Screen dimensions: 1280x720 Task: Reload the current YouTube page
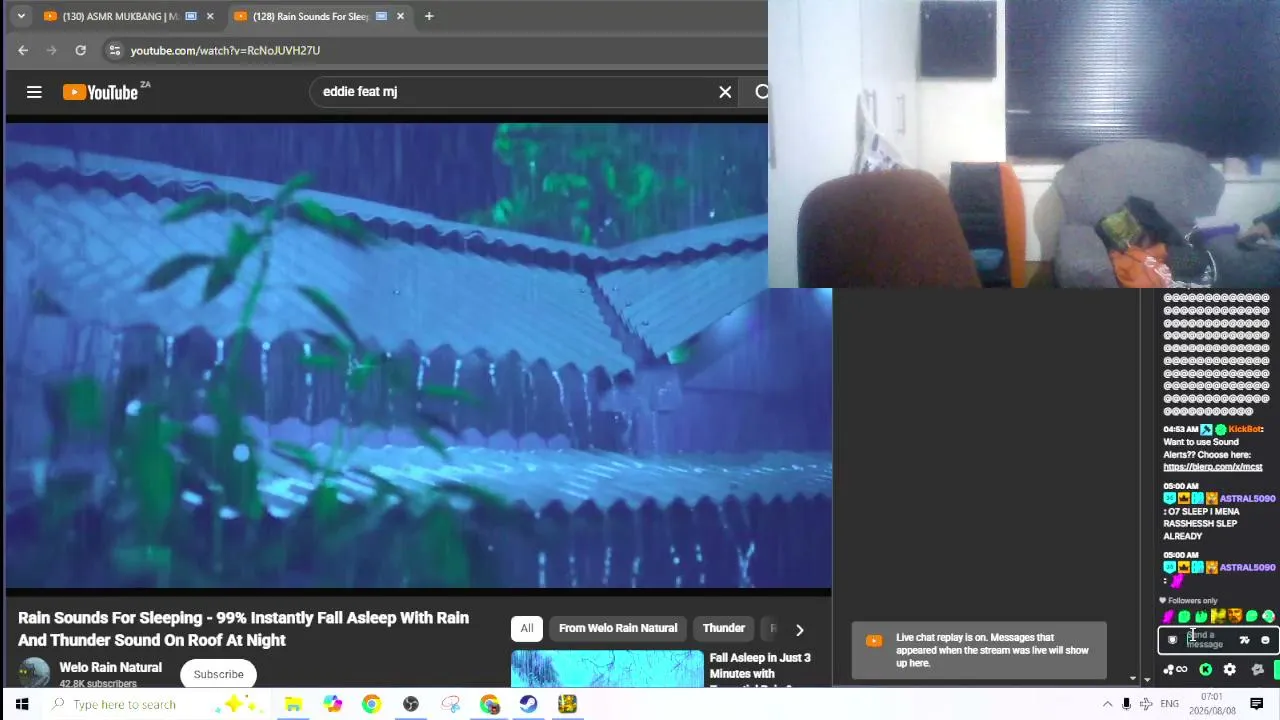[x=80, y=50]
